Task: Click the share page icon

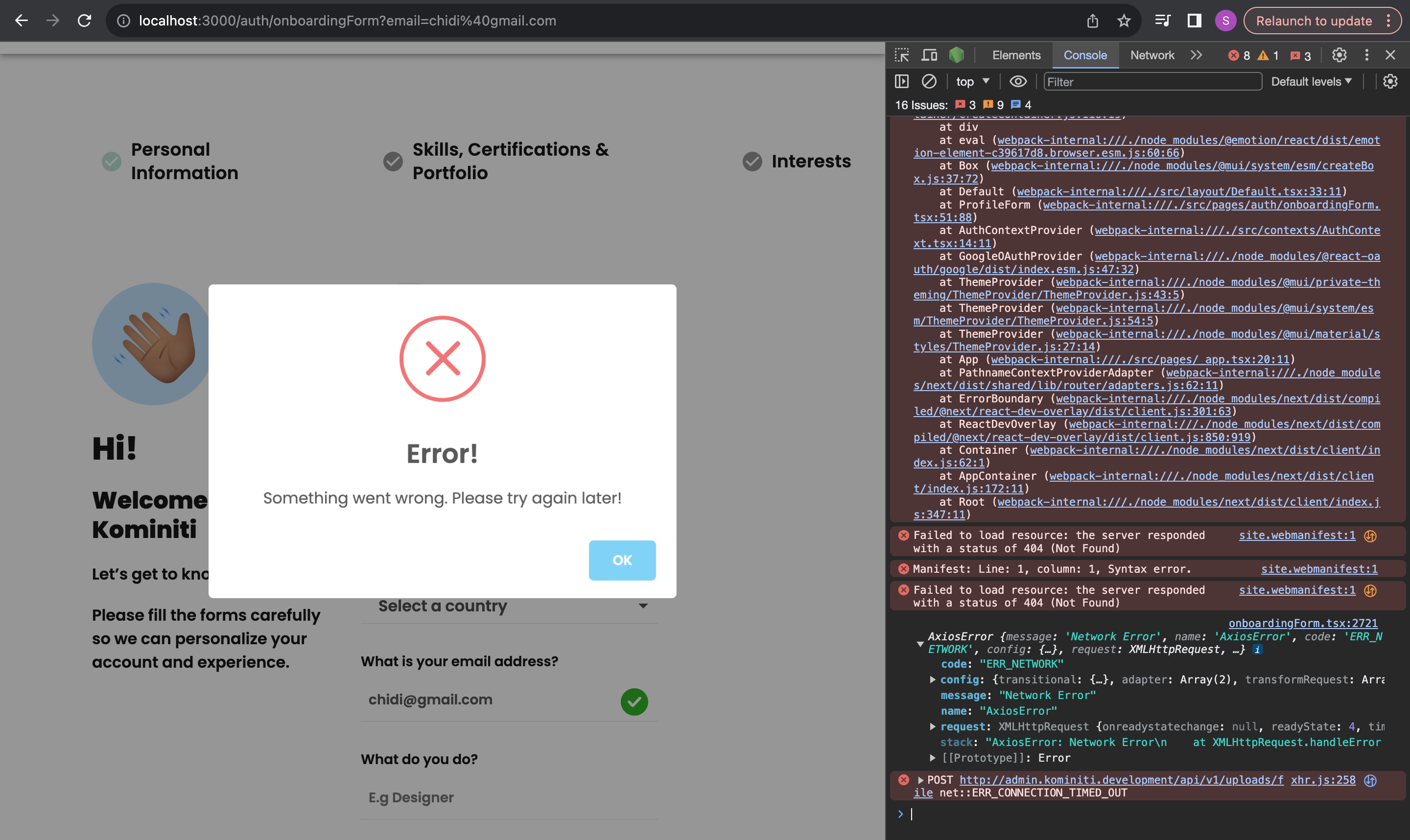Action: coord(1092,21)
